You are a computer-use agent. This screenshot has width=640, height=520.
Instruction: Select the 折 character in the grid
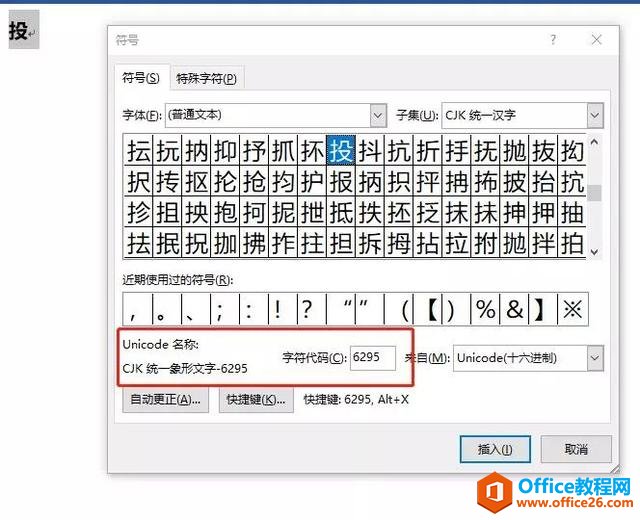click(x=428, y=151)
